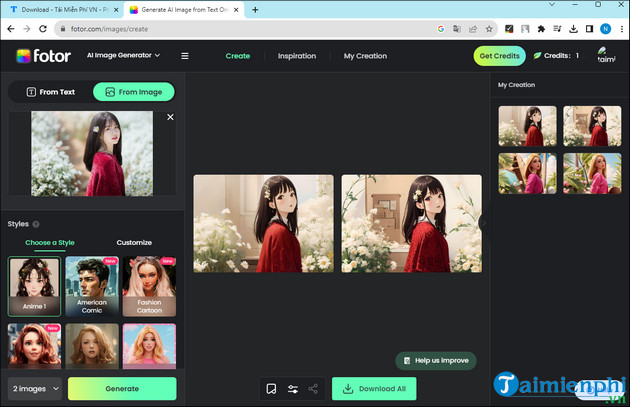Select the red curly hair 3D style
The width and height of the screenshot is (630, 407).
point(35,346)
